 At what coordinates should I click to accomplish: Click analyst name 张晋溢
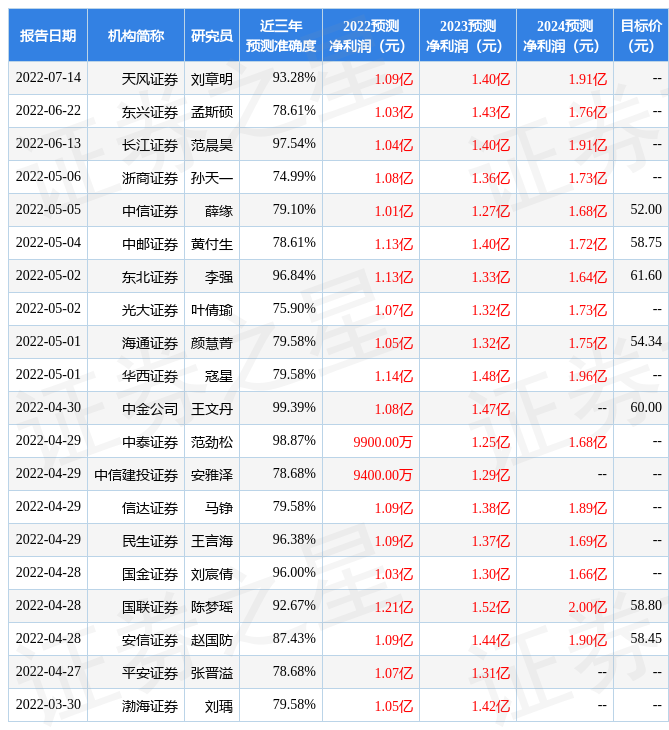pyautogui.click(x=212, y=674)
